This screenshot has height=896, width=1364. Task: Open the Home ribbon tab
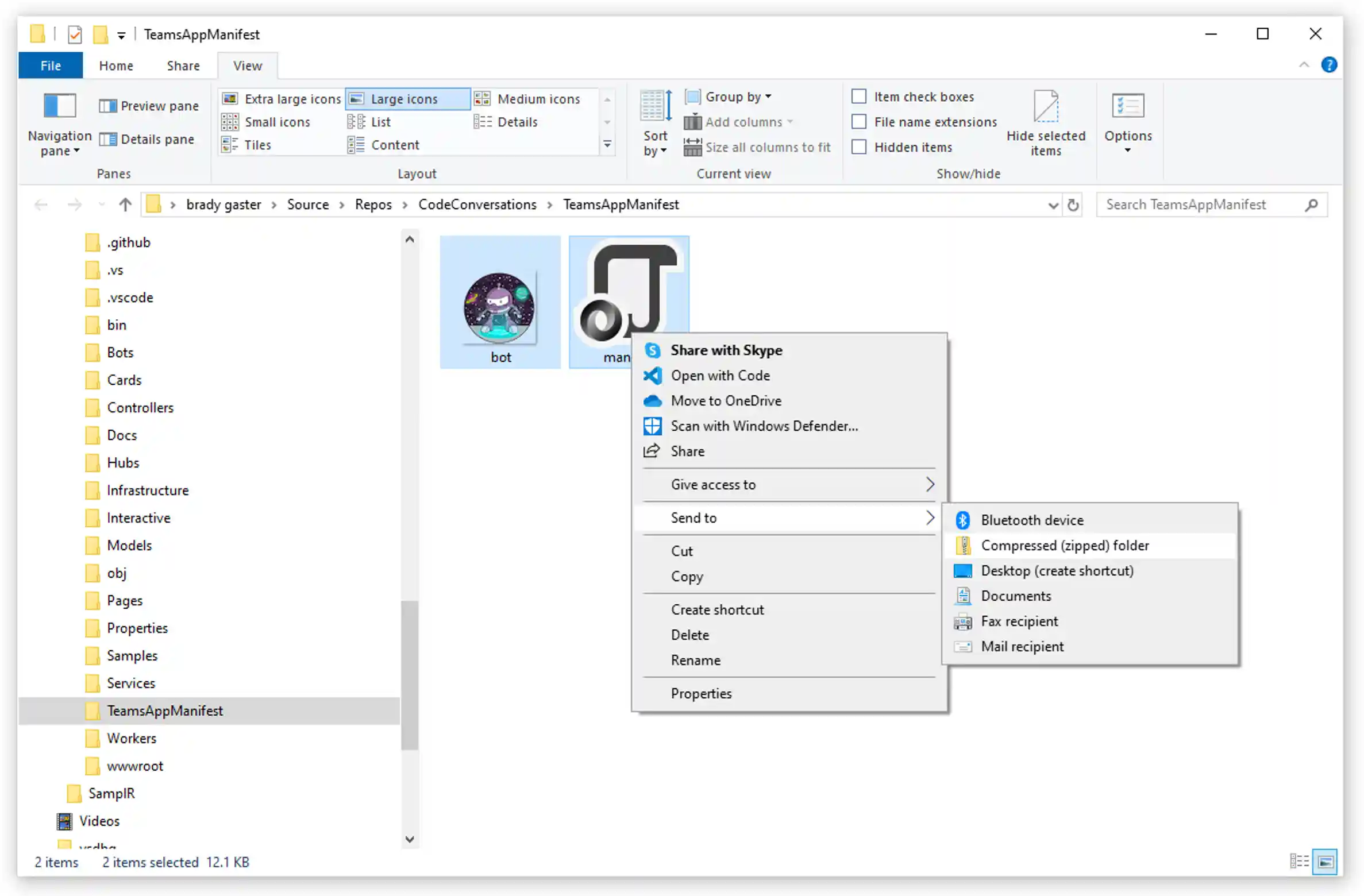coord(115,65)
